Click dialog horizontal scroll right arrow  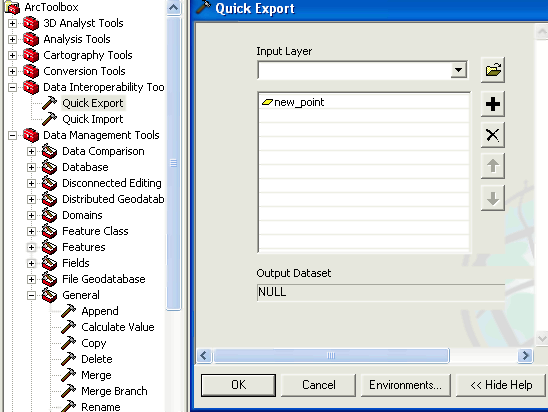click(525, 356)
